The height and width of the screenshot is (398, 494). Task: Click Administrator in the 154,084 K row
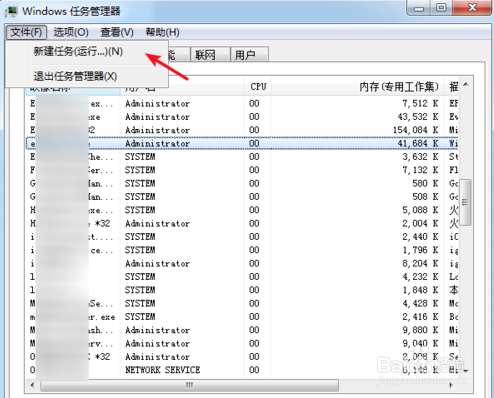tap(157, 130)
